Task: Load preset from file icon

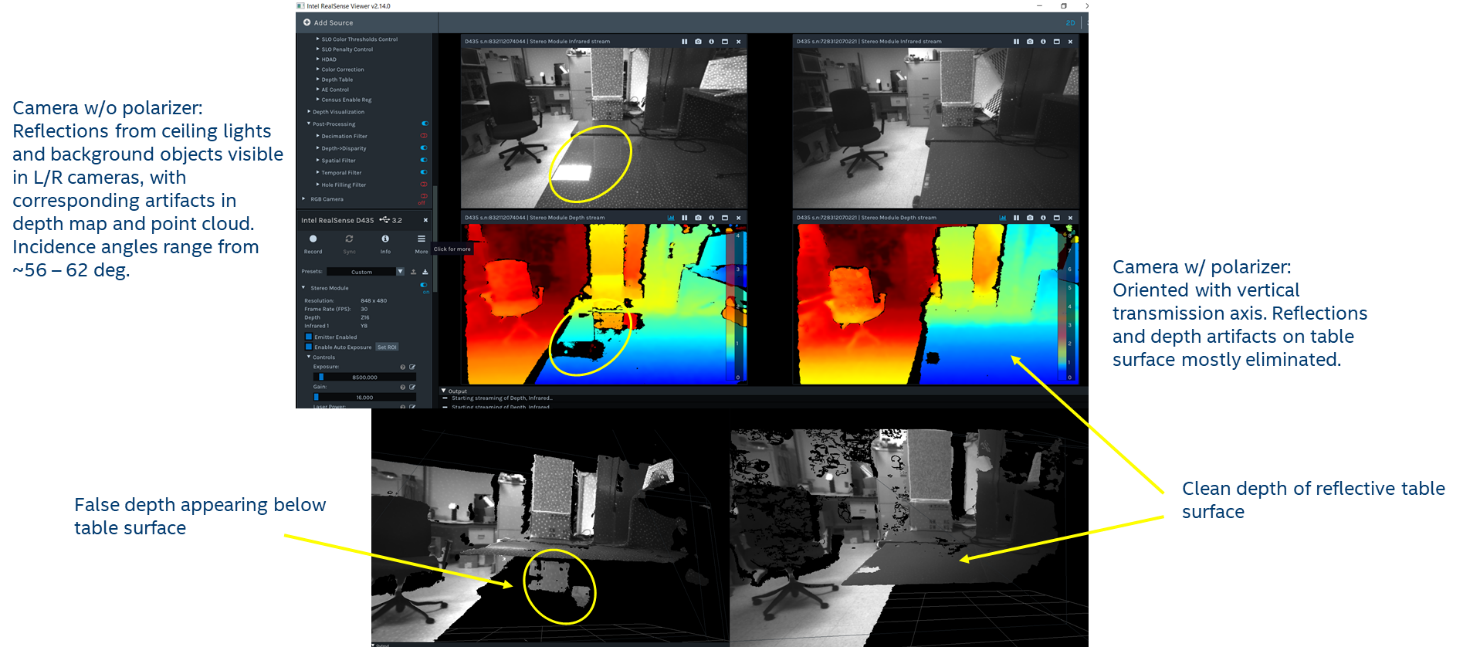Action: [413, 271]
